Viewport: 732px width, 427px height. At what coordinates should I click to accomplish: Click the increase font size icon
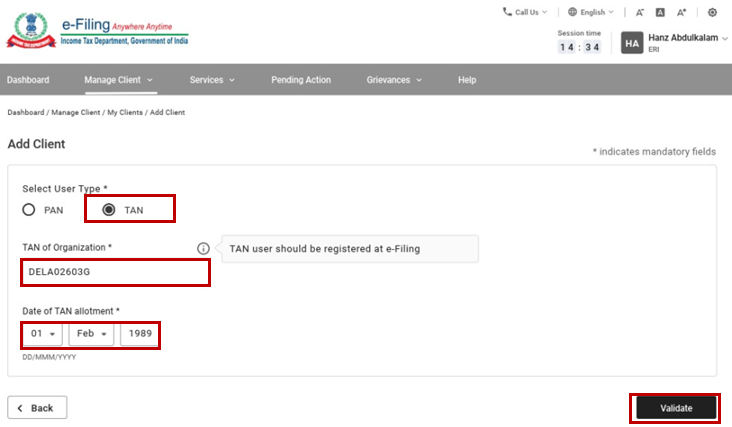[682, 13]
